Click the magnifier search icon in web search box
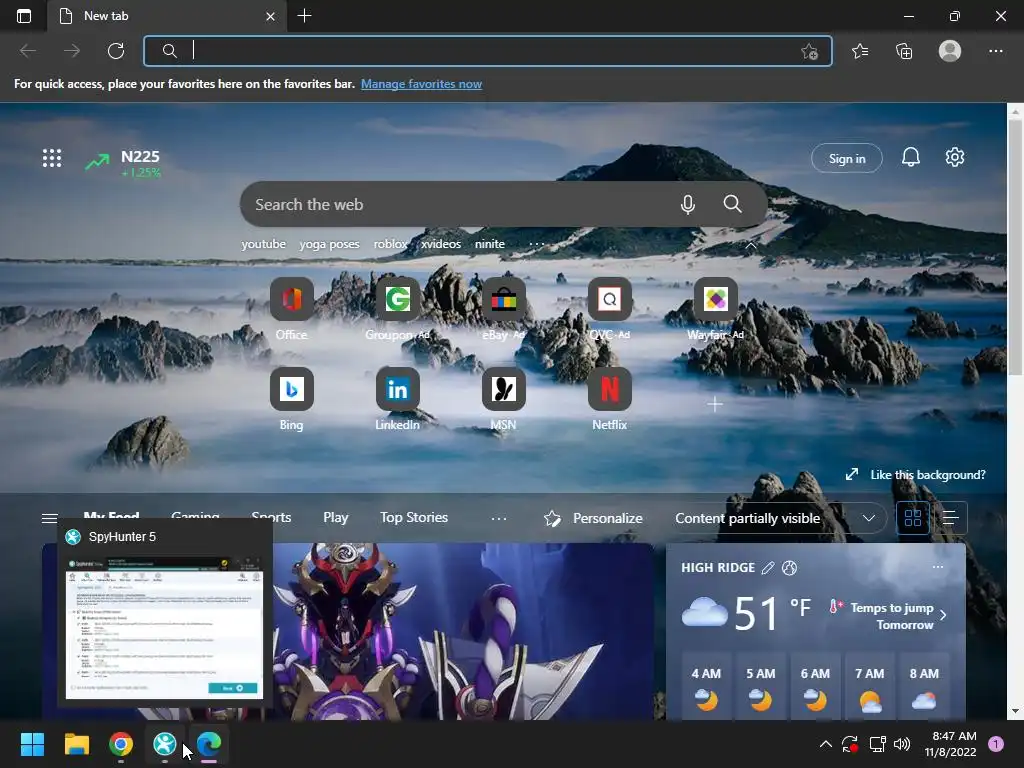 pyautogui.click(x=732, y=204)
